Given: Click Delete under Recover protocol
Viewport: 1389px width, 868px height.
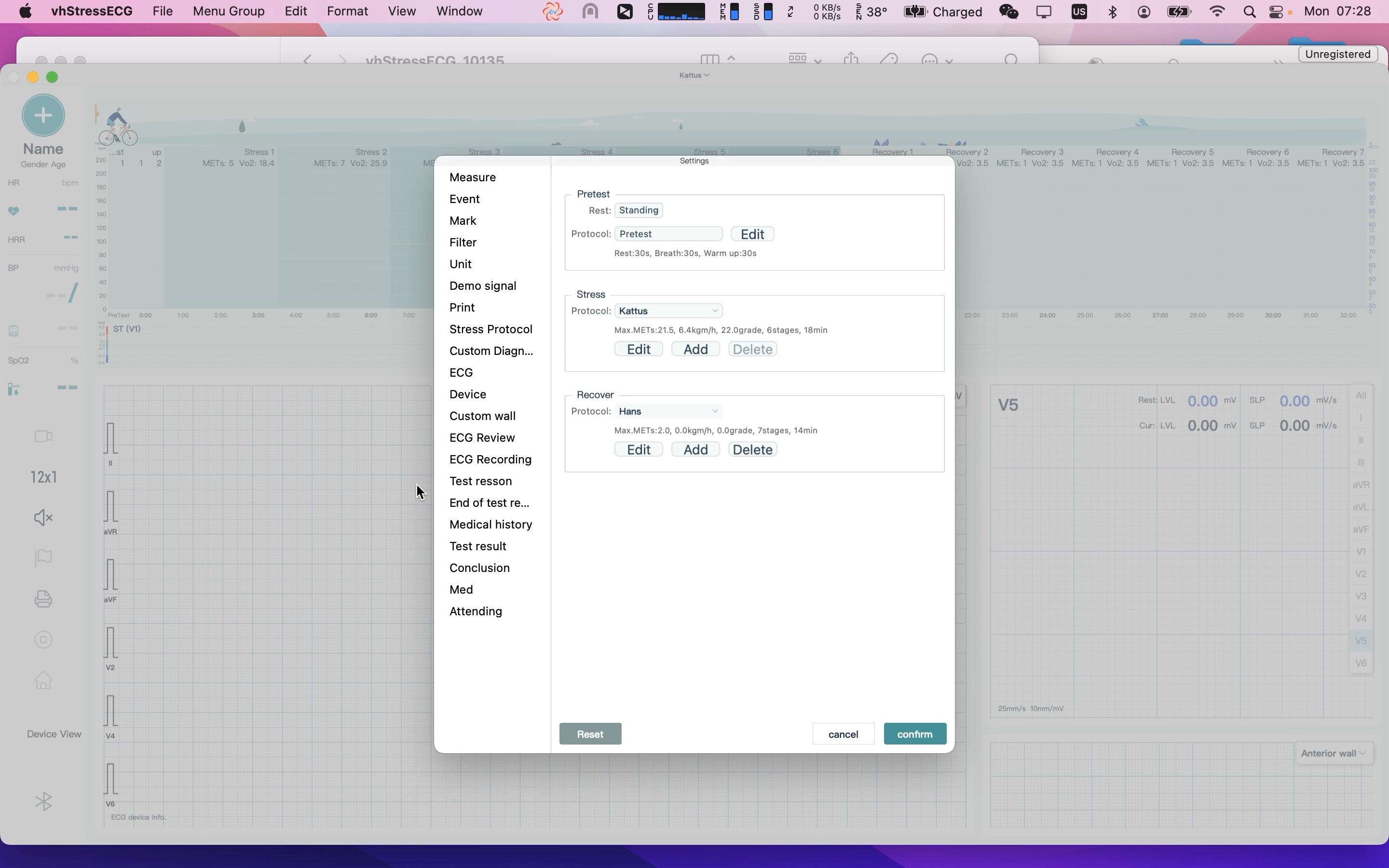Looking at the screenshot, I should click(x=752, y=449).
